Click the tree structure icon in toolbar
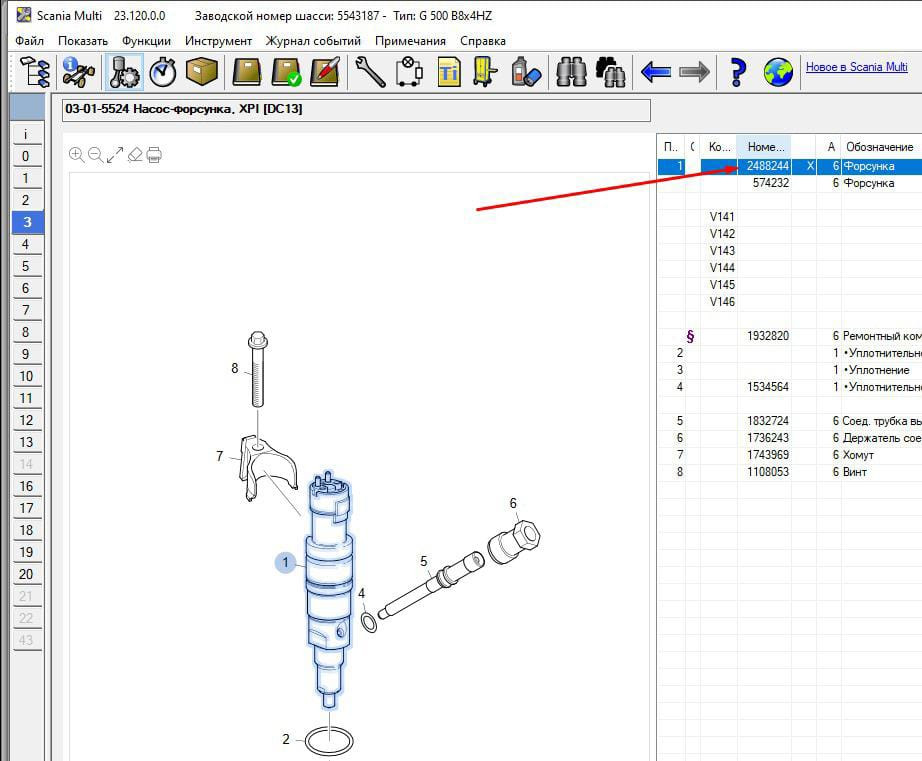 pyautogui.click(x=36, y=72)
